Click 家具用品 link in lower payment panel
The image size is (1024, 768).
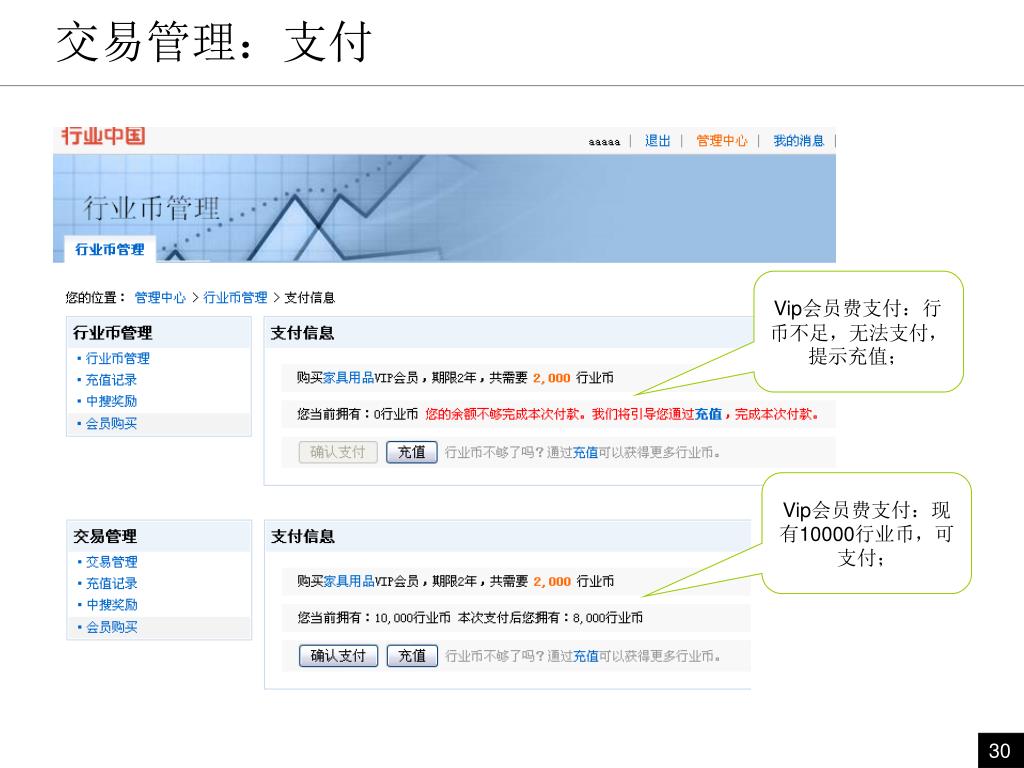pos(349,581)
